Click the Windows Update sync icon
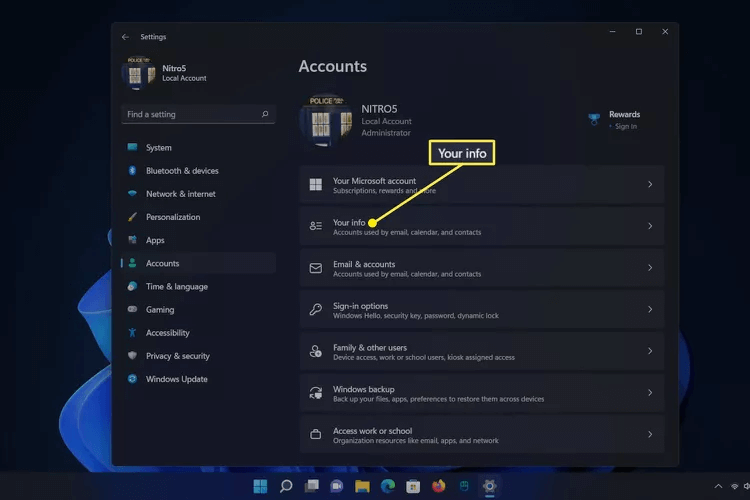750x500 pixels. tap(132, 379)
